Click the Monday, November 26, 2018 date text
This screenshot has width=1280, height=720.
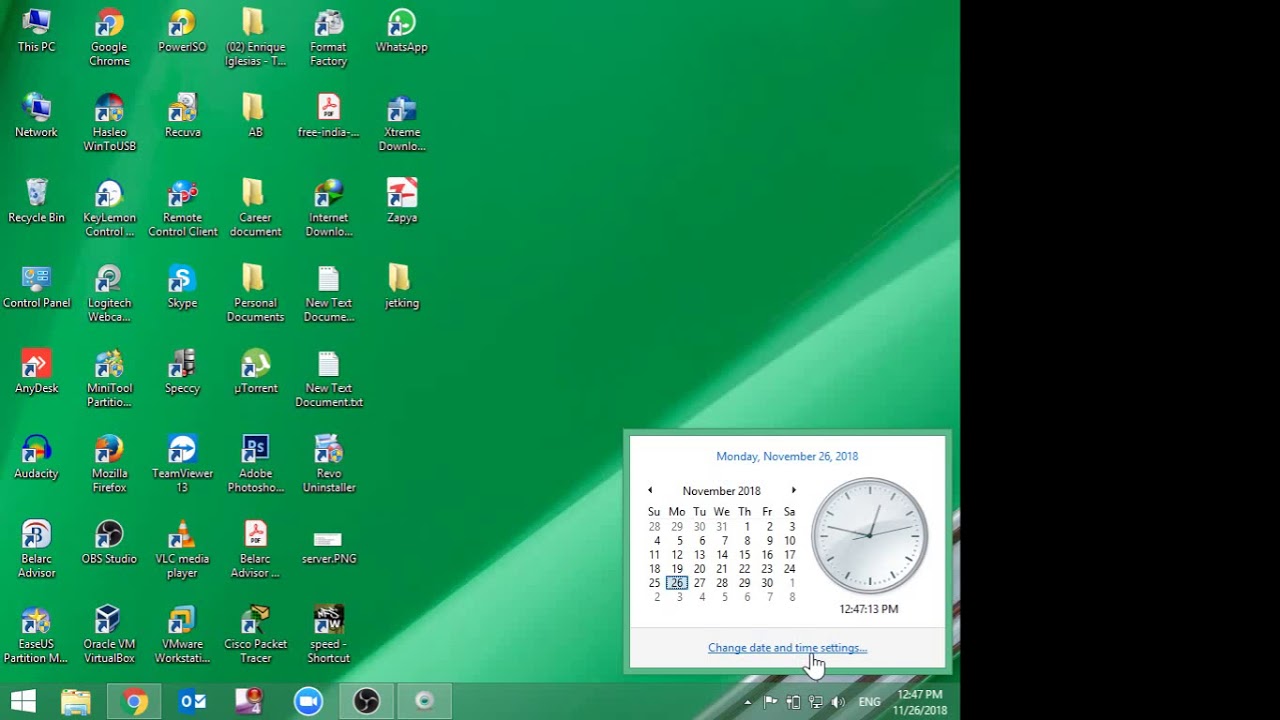tap(787, 456)
